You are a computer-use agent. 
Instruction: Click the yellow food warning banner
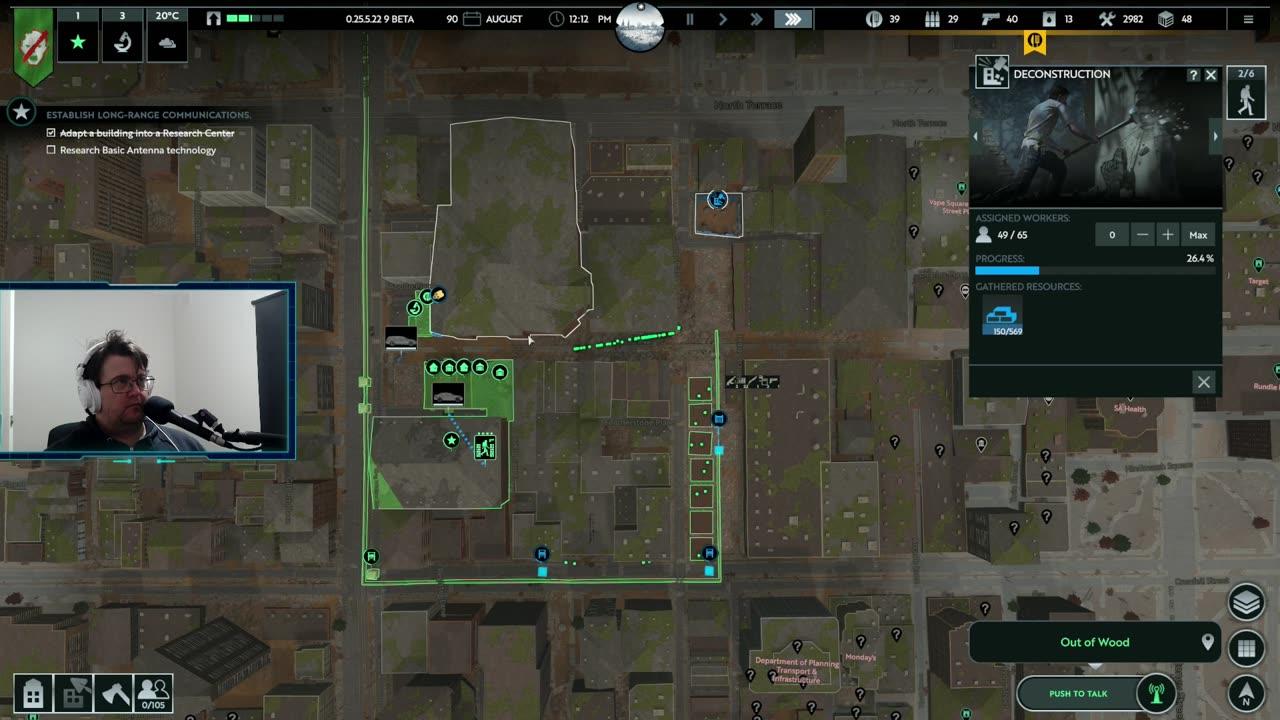coord(1034,42)
